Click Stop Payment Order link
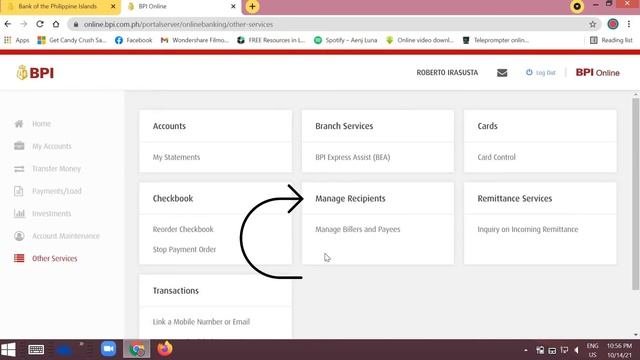The height and width of the screenshot is (360, 640). (x=184, y=249)
